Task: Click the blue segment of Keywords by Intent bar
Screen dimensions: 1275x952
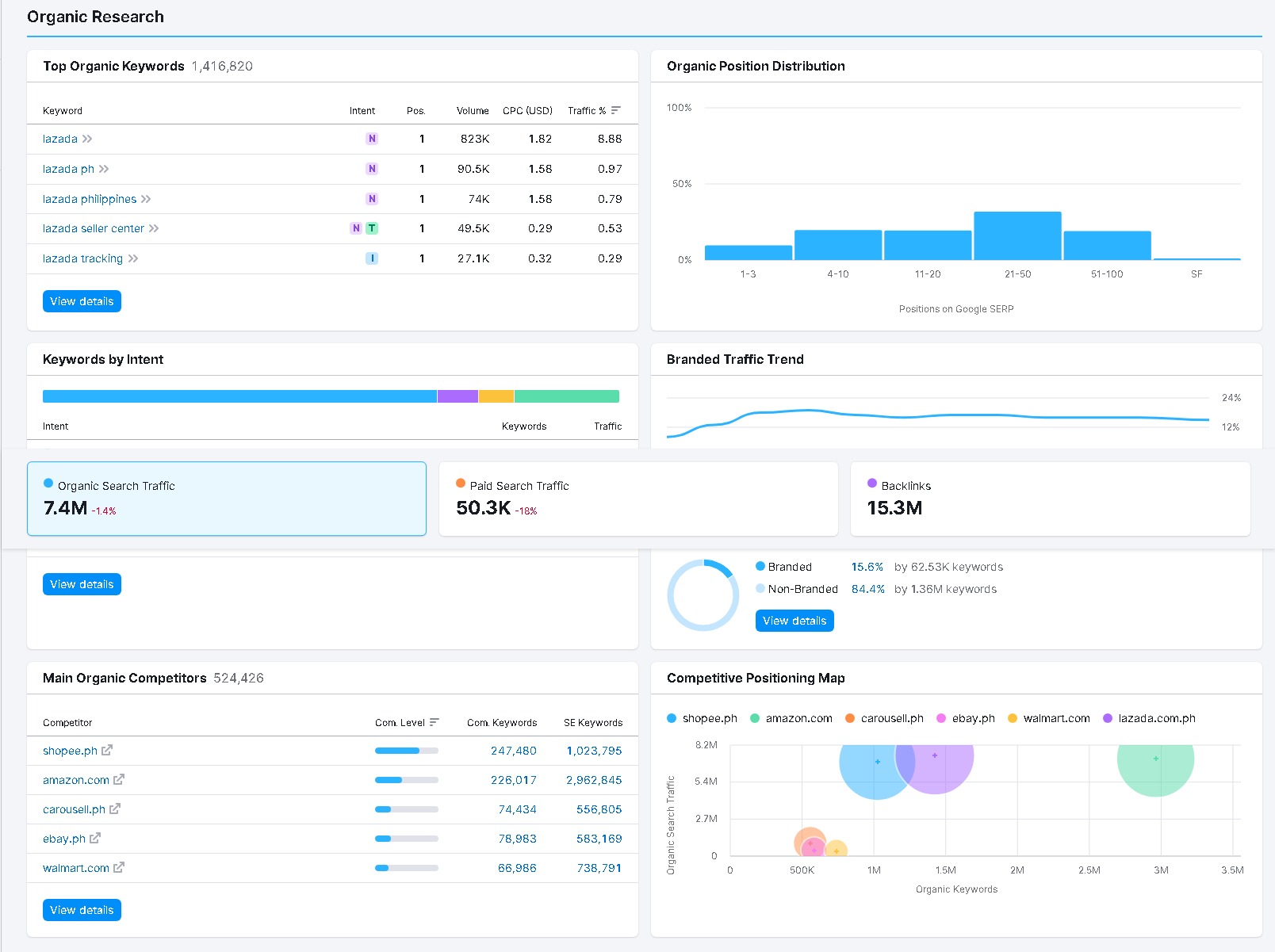Action: click(x=239, y=396)
